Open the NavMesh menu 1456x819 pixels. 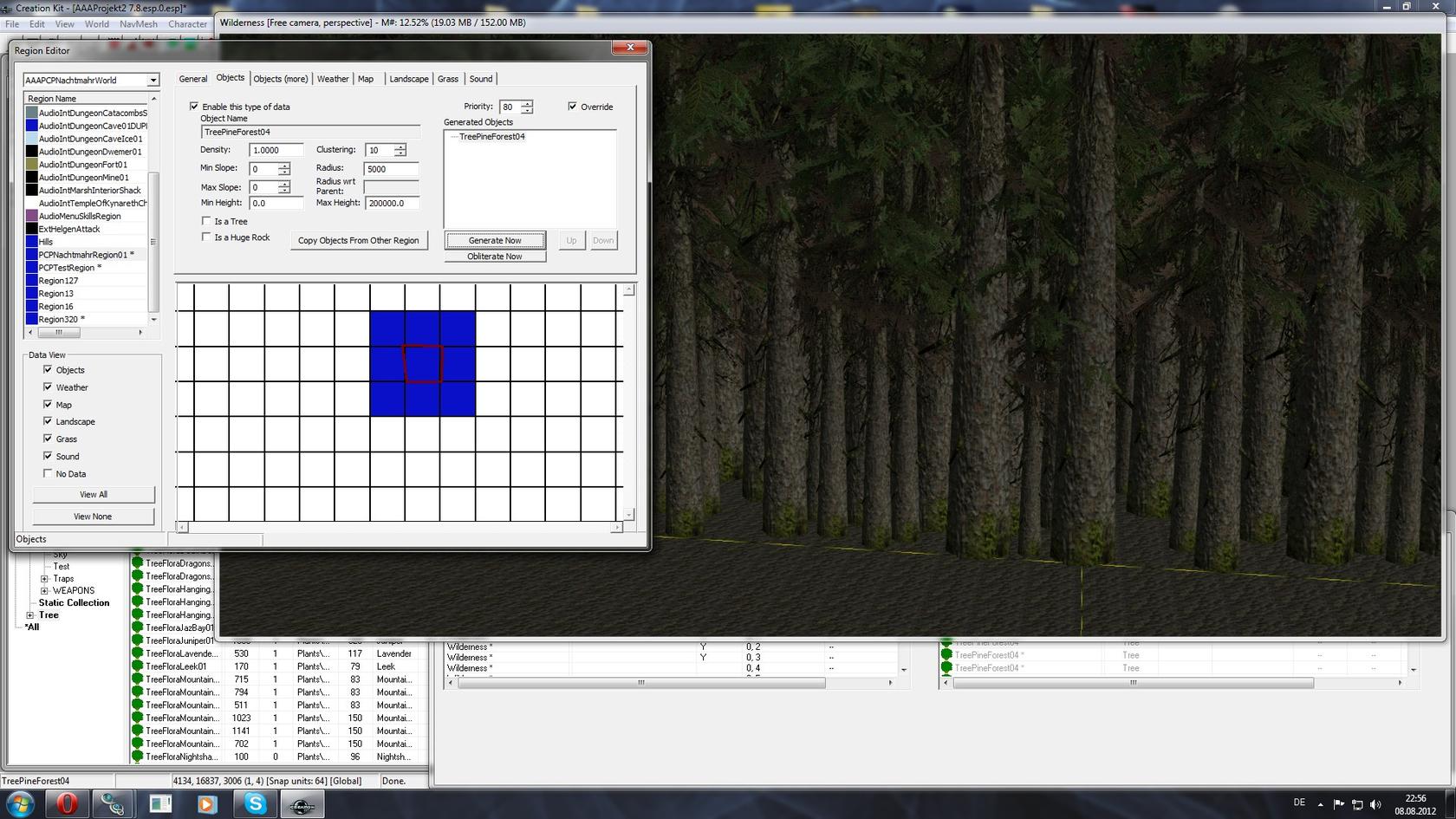click(138, 24)
